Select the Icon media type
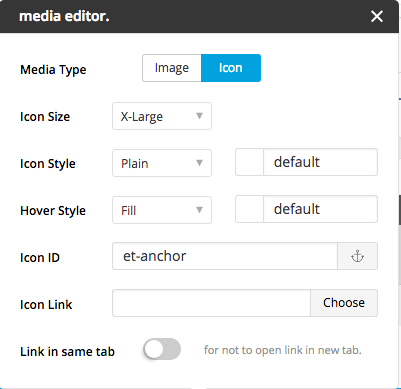Screen dimensions: 401x389 [231, 68]
